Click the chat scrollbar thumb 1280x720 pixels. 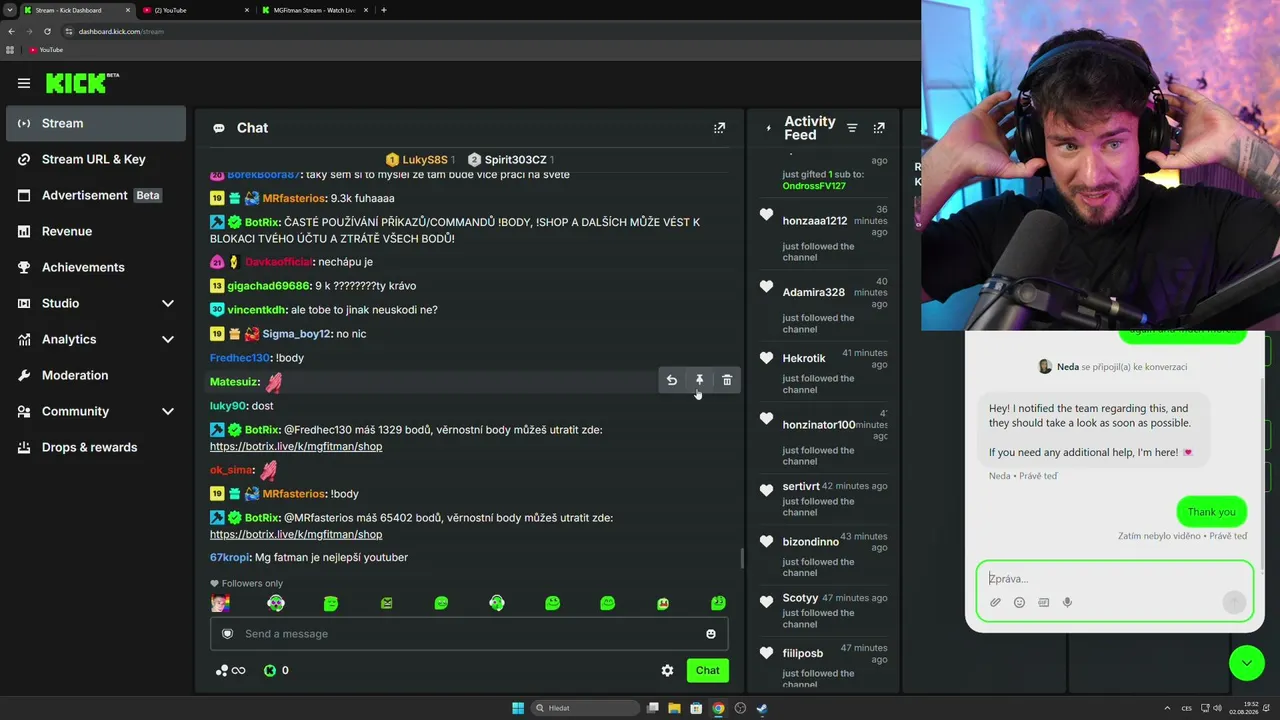click(x=741, y=558)
